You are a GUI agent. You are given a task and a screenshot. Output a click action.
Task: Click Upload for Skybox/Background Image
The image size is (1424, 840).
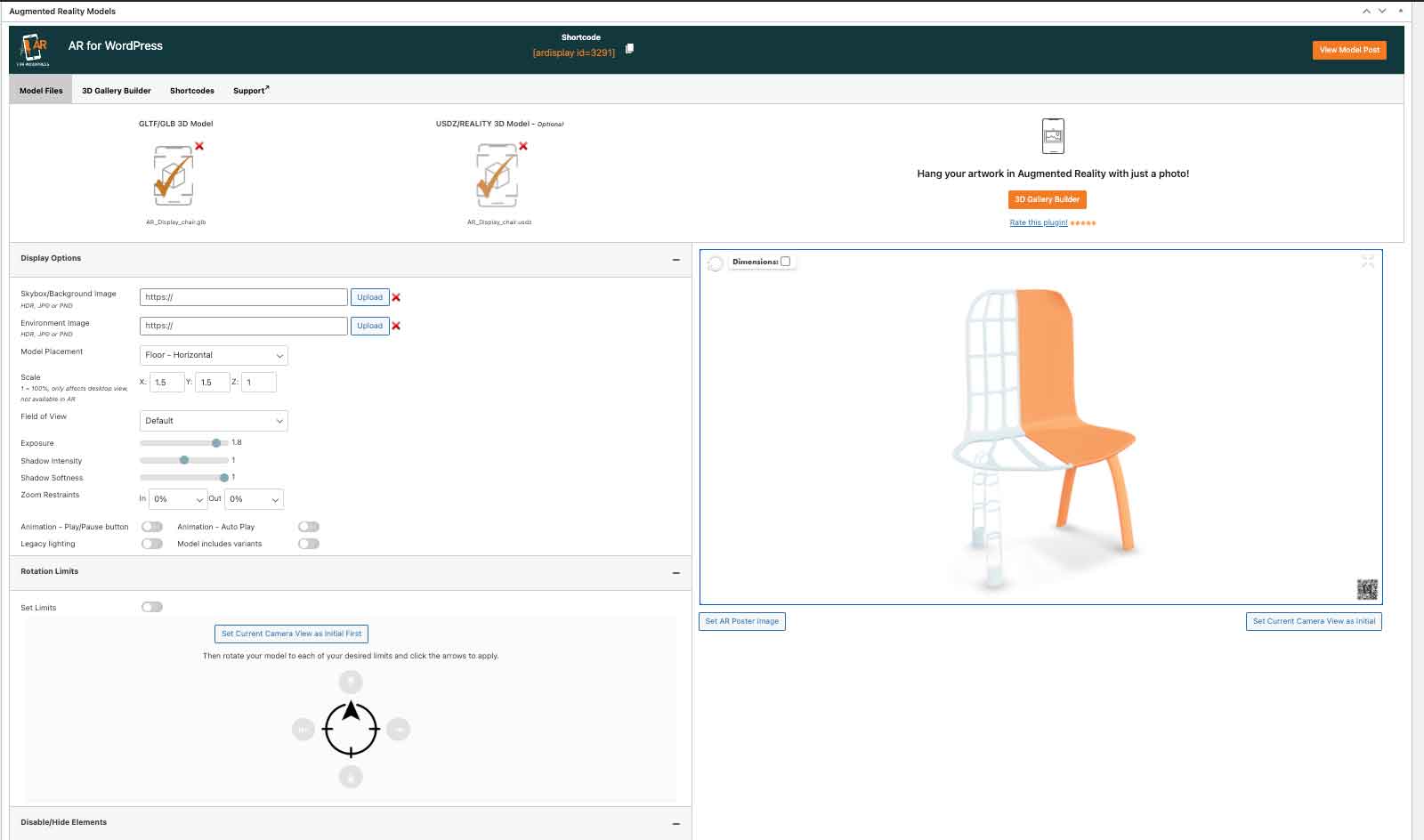click(x=369, y=297)
